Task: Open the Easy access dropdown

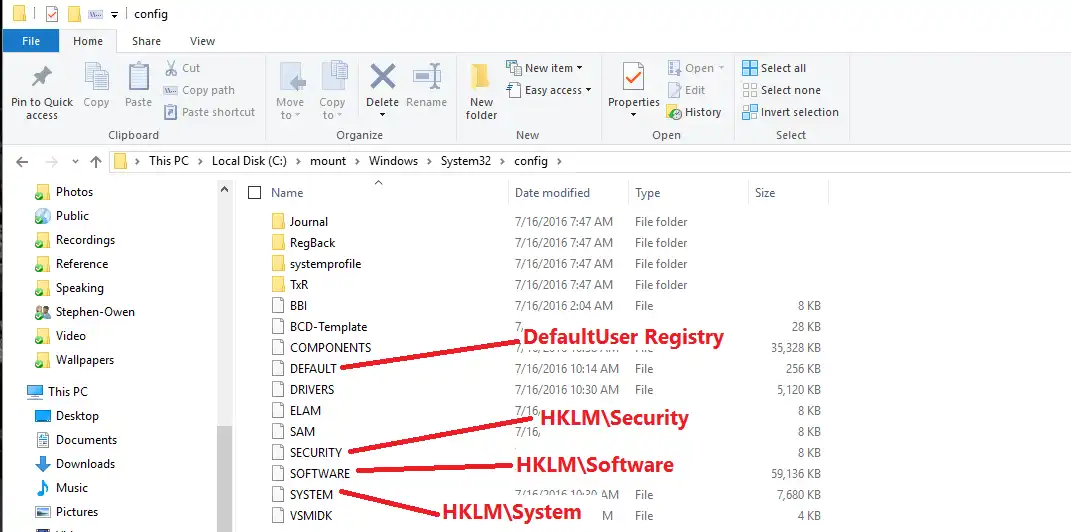Action: coord(548,90)
